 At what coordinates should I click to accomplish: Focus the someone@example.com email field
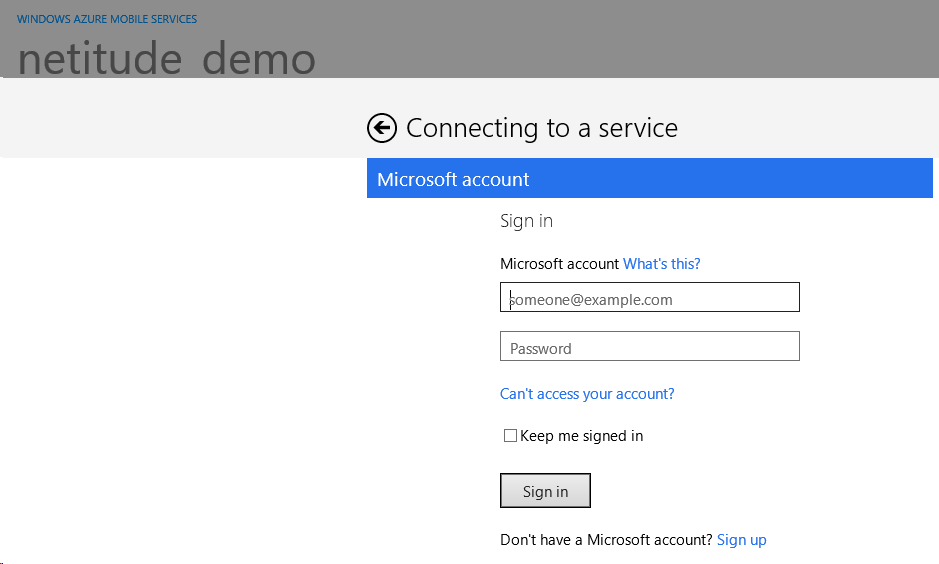[x=650, y=297]
